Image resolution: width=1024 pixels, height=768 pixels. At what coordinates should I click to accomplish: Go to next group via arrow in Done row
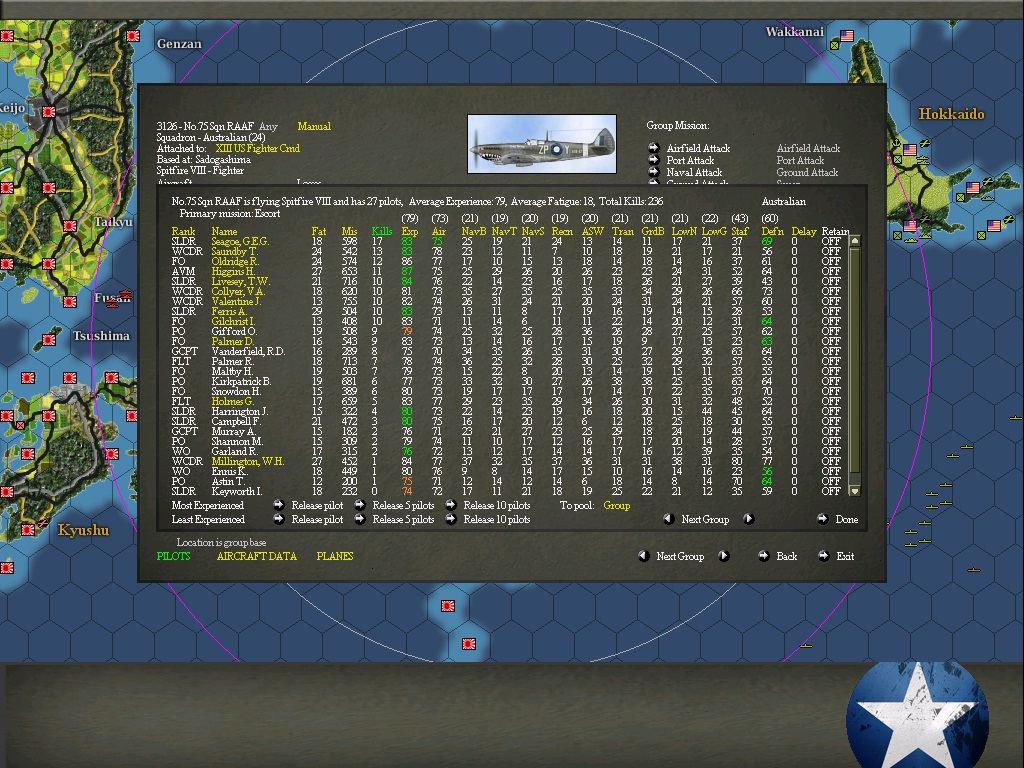(x=749, y=519)
